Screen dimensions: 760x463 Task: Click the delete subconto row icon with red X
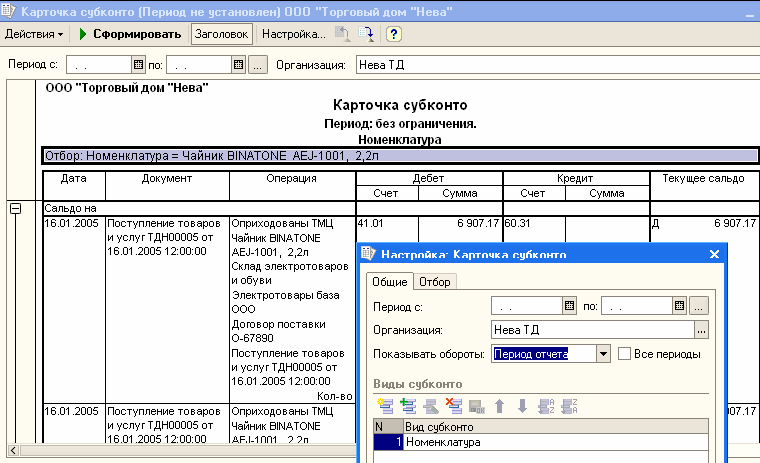[x=453, y=405]
